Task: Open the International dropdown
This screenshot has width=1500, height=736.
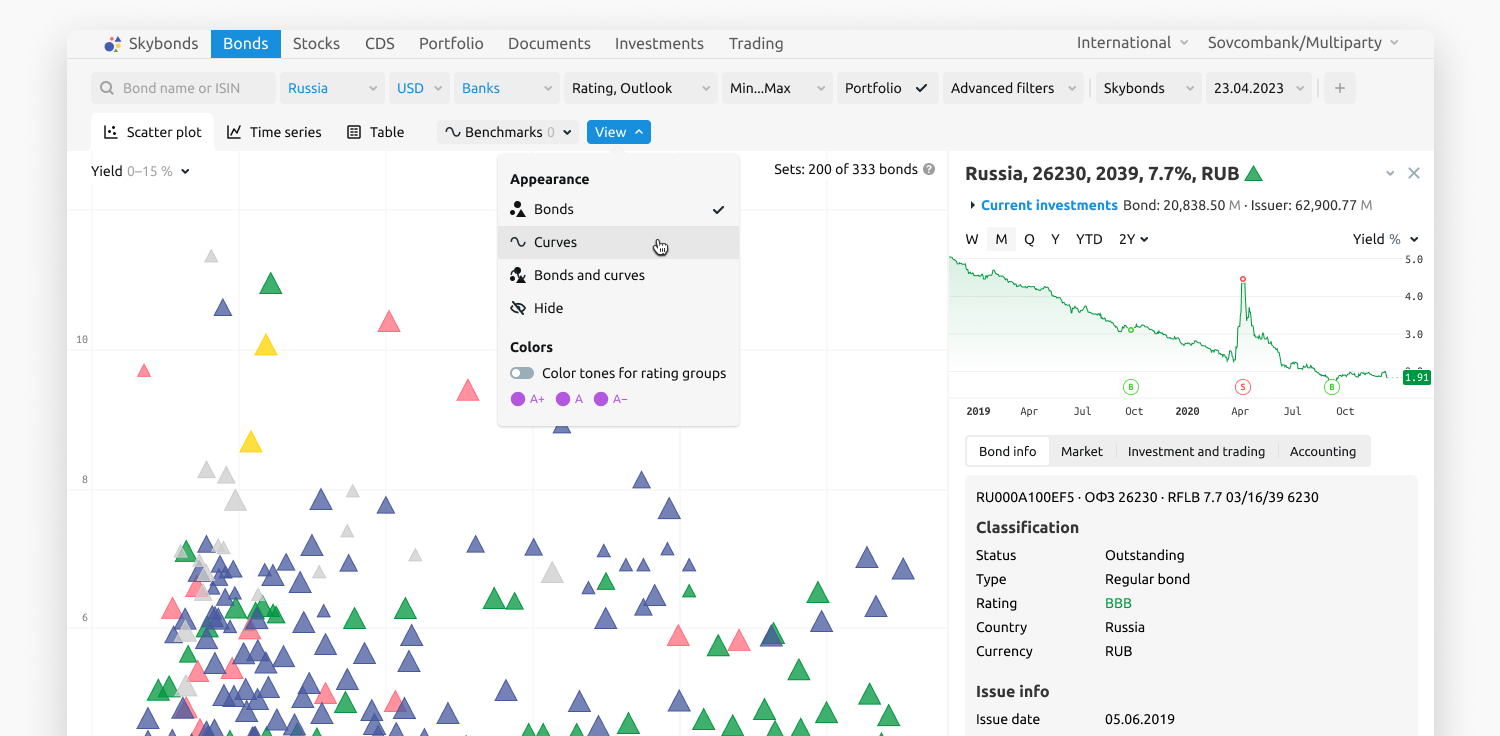Action: [1132, 43]
